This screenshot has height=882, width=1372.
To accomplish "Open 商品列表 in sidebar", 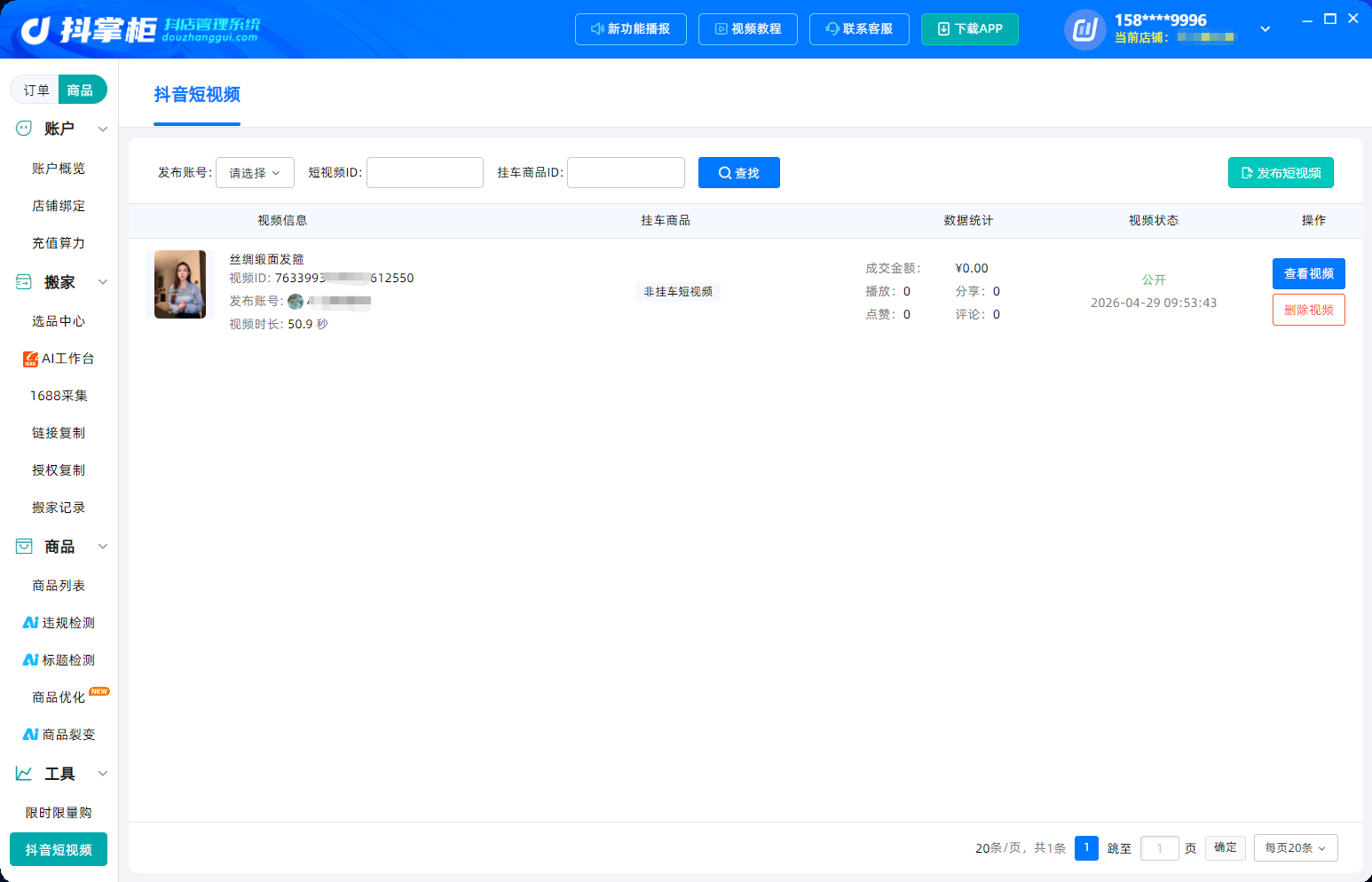I will 59,586.
